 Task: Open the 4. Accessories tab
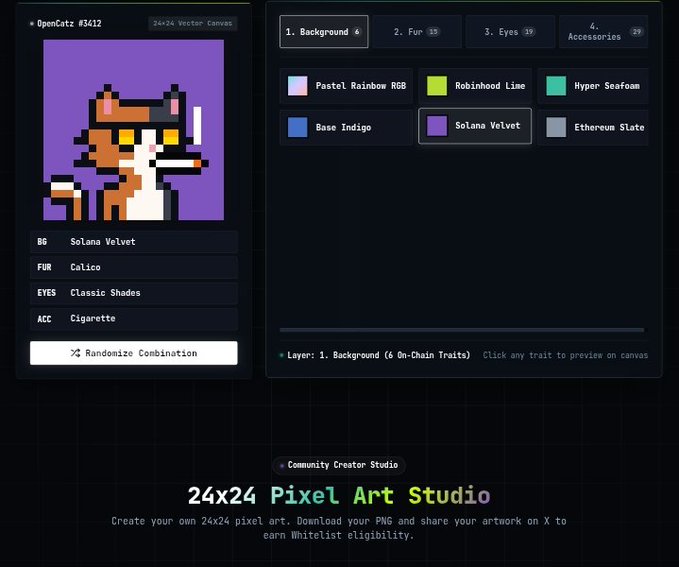[x=603, y=32]
